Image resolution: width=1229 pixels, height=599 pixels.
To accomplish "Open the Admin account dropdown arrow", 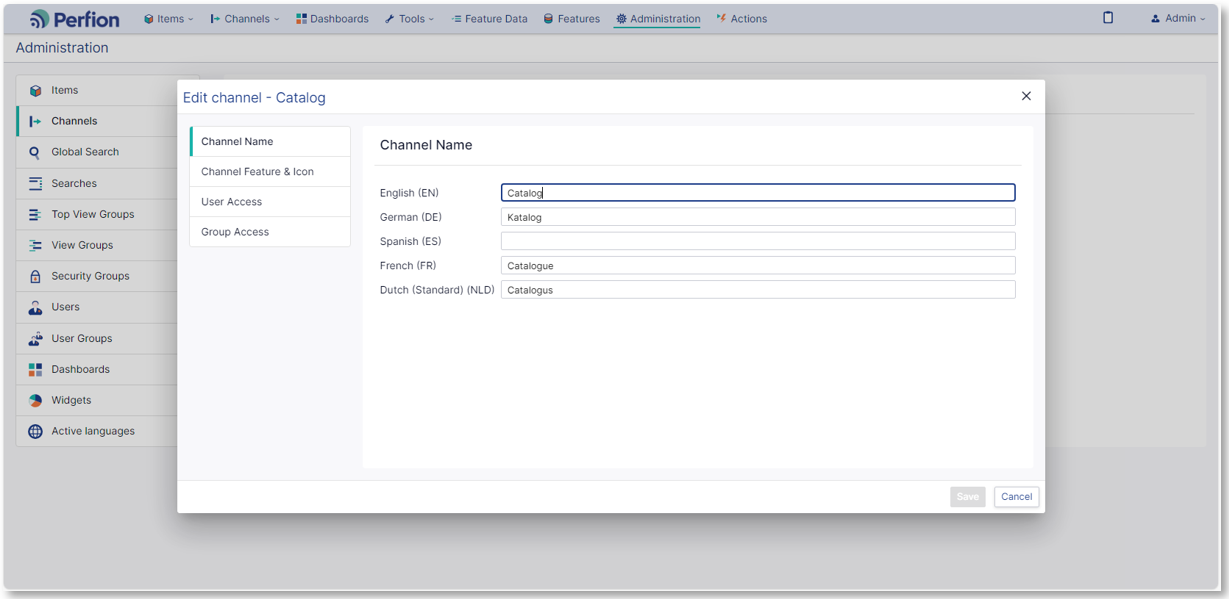I will pos(1203,19).
